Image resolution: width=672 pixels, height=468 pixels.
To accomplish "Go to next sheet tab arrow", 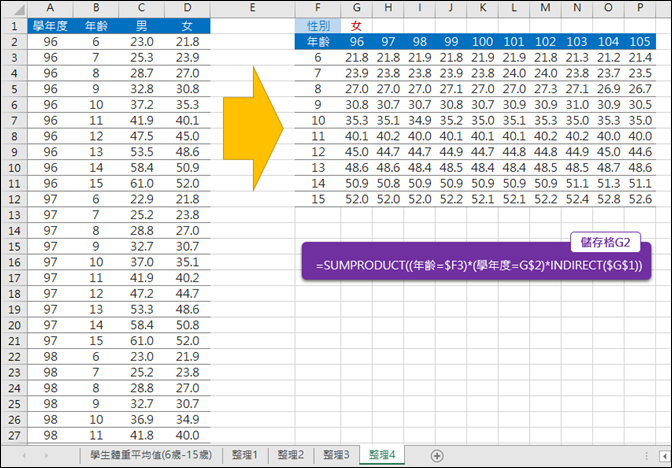I will 46,455.
